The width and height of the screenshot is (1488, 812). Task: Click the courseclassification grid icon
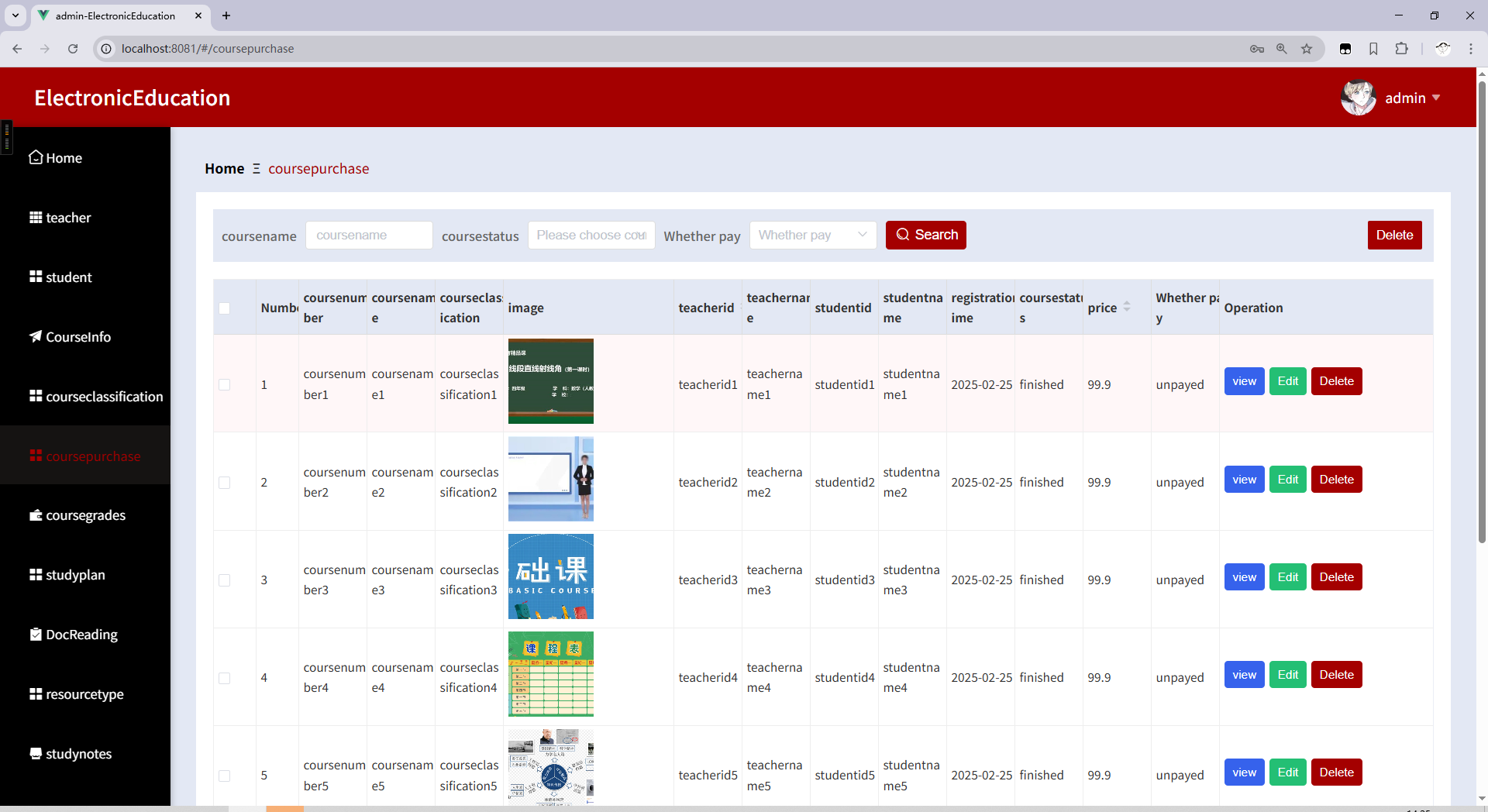(x=36, y=396)
